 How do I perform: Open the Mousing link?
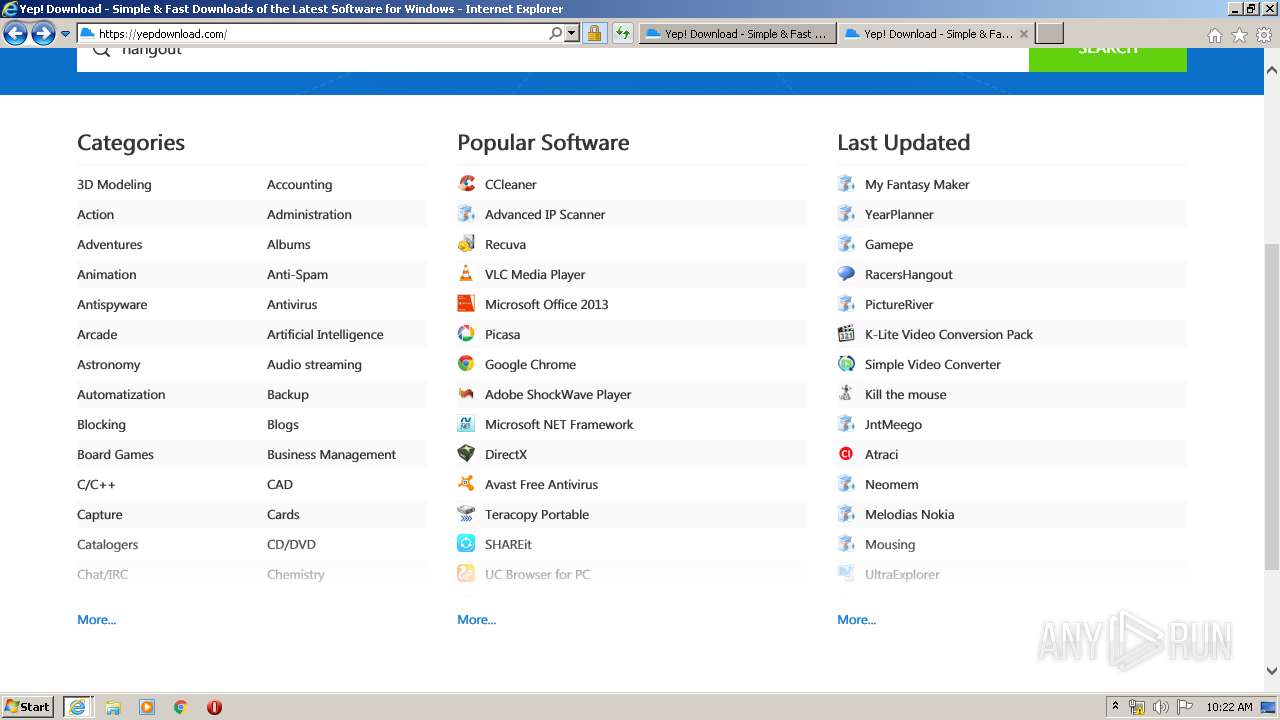tap(890, 544)
